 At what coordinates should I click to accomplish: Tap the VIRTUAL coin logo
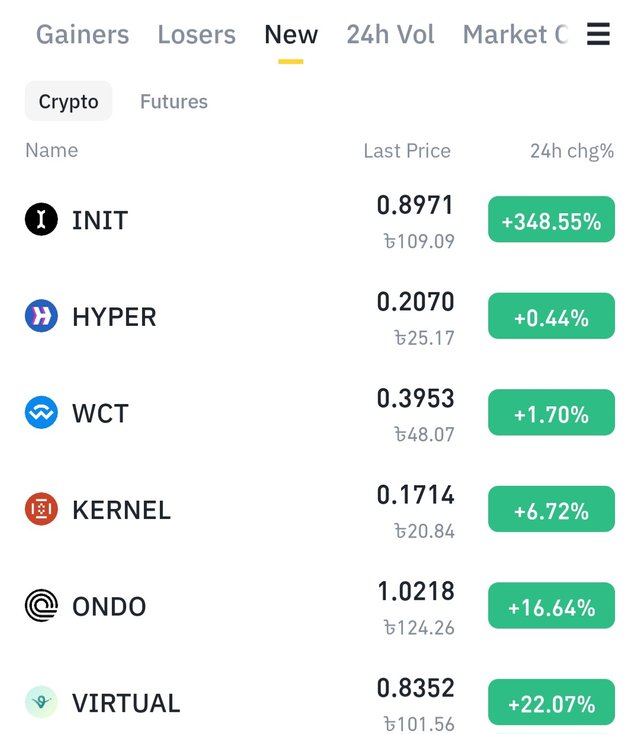click(41, 702)
